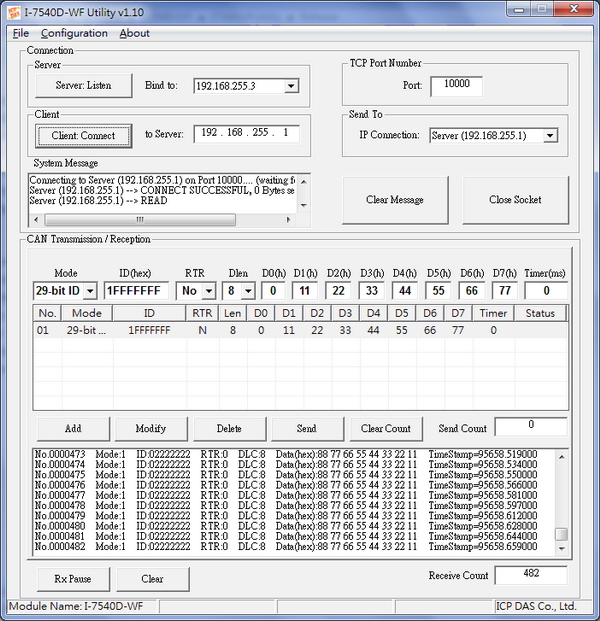Click the RTR column header
Image resolution: width=600 pixels, height=621 pixels.
pyautogui.click(x=202, y=313)
